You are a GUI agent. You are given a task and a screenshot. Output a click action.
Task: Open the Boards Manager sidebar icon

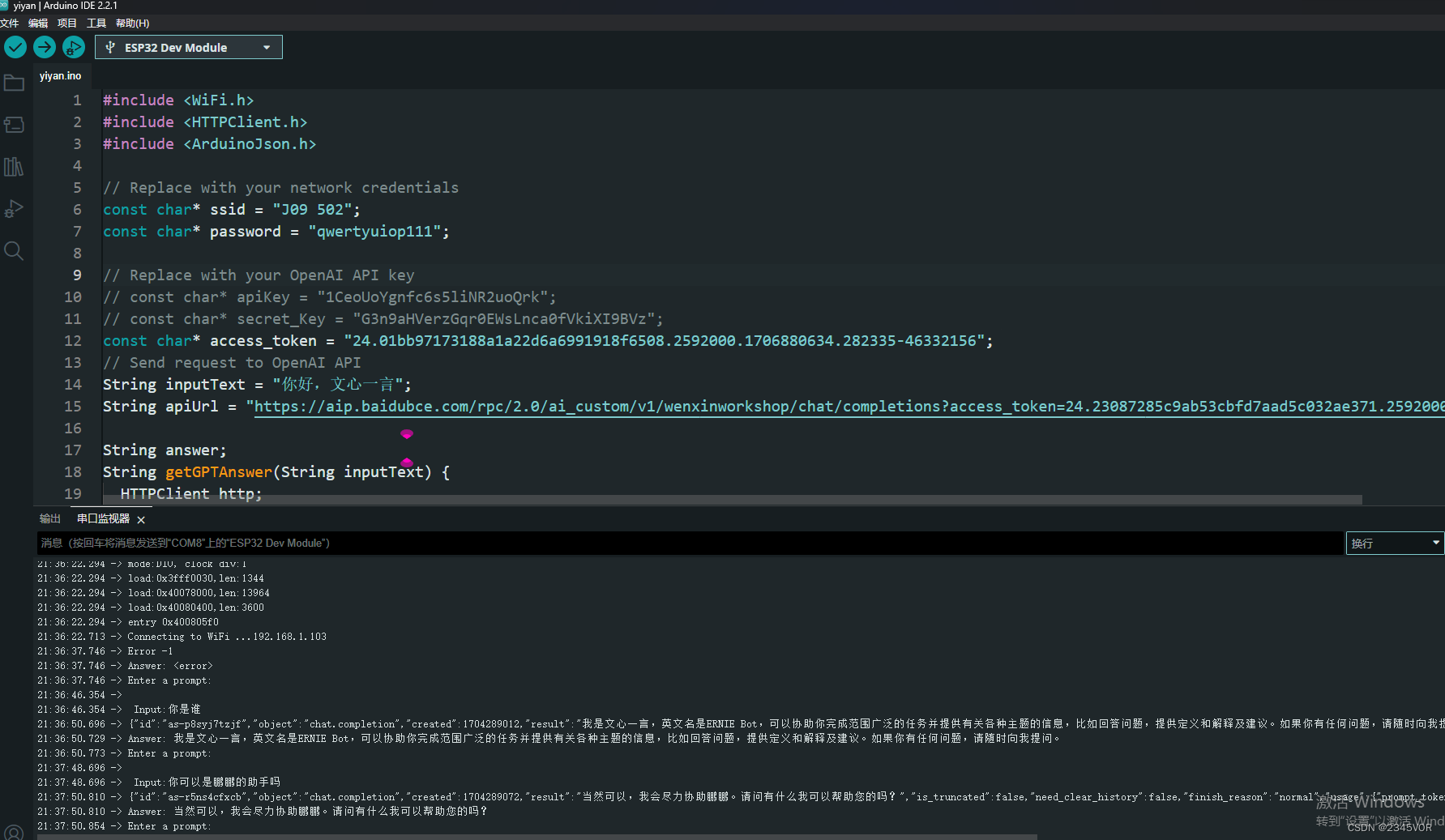[x=14, y=125]
